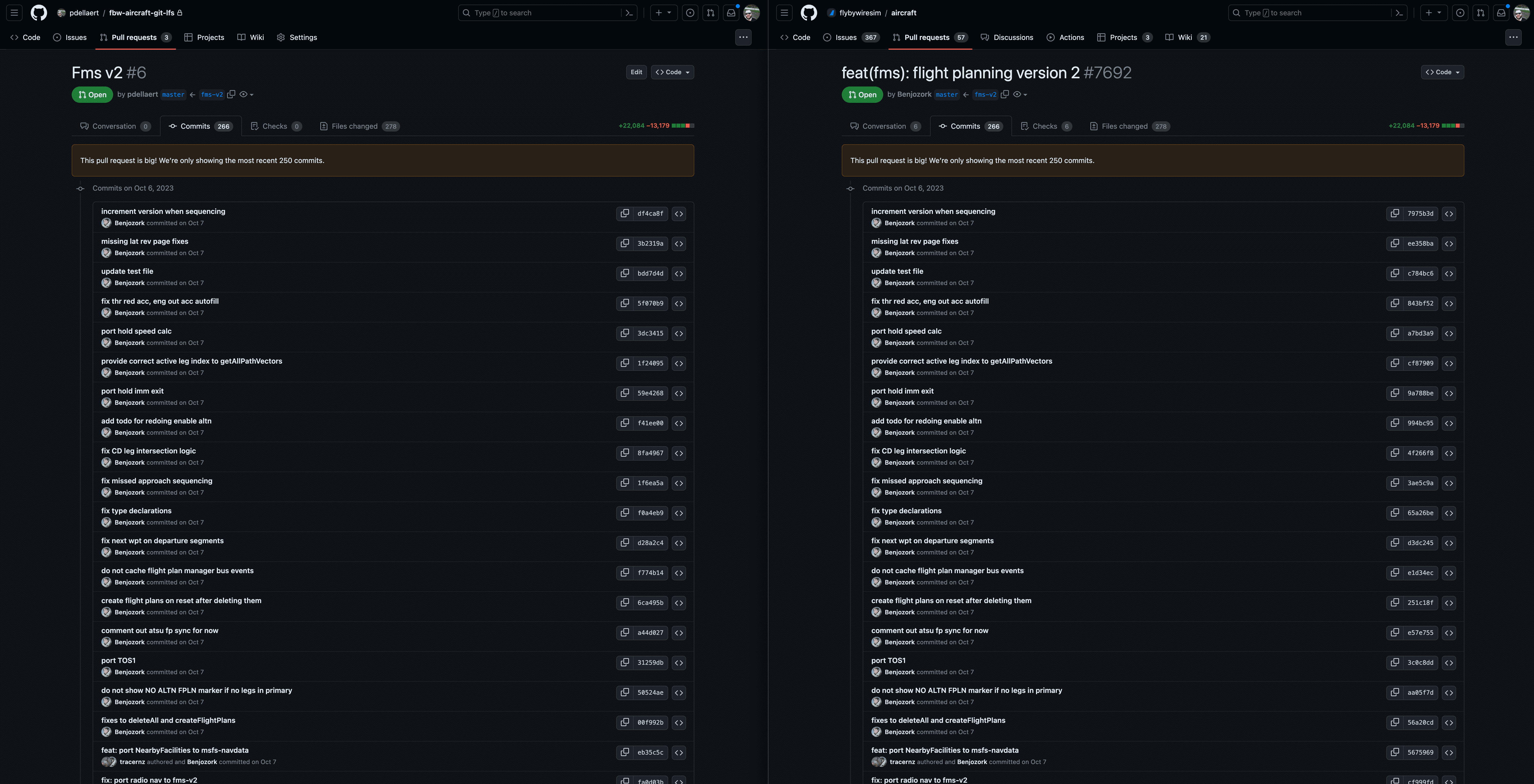Image resolution: width=1534 pixels, height=784 pixels.
Task: Open left hamburger navigation menu
Action: (14, 13)
